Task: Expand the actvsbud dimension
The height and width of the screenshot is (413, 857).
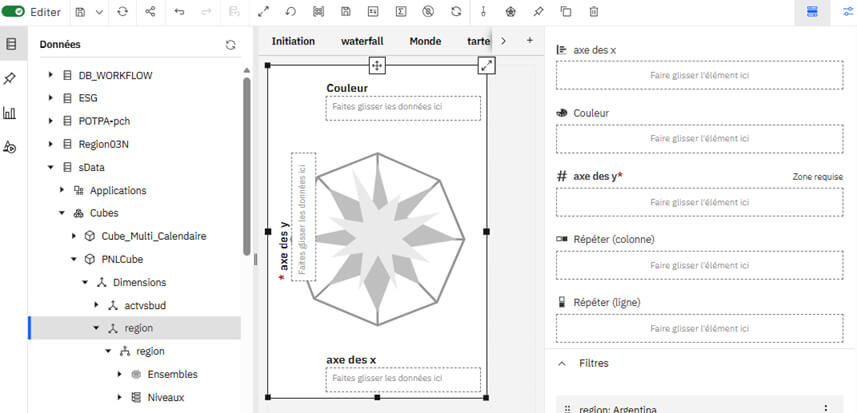Action: 97,305
